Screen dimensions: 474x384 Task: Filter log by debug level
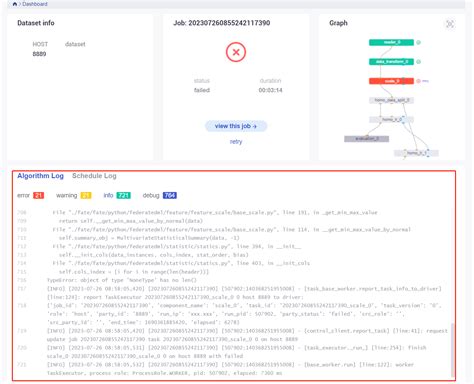(x=160, y=195)
